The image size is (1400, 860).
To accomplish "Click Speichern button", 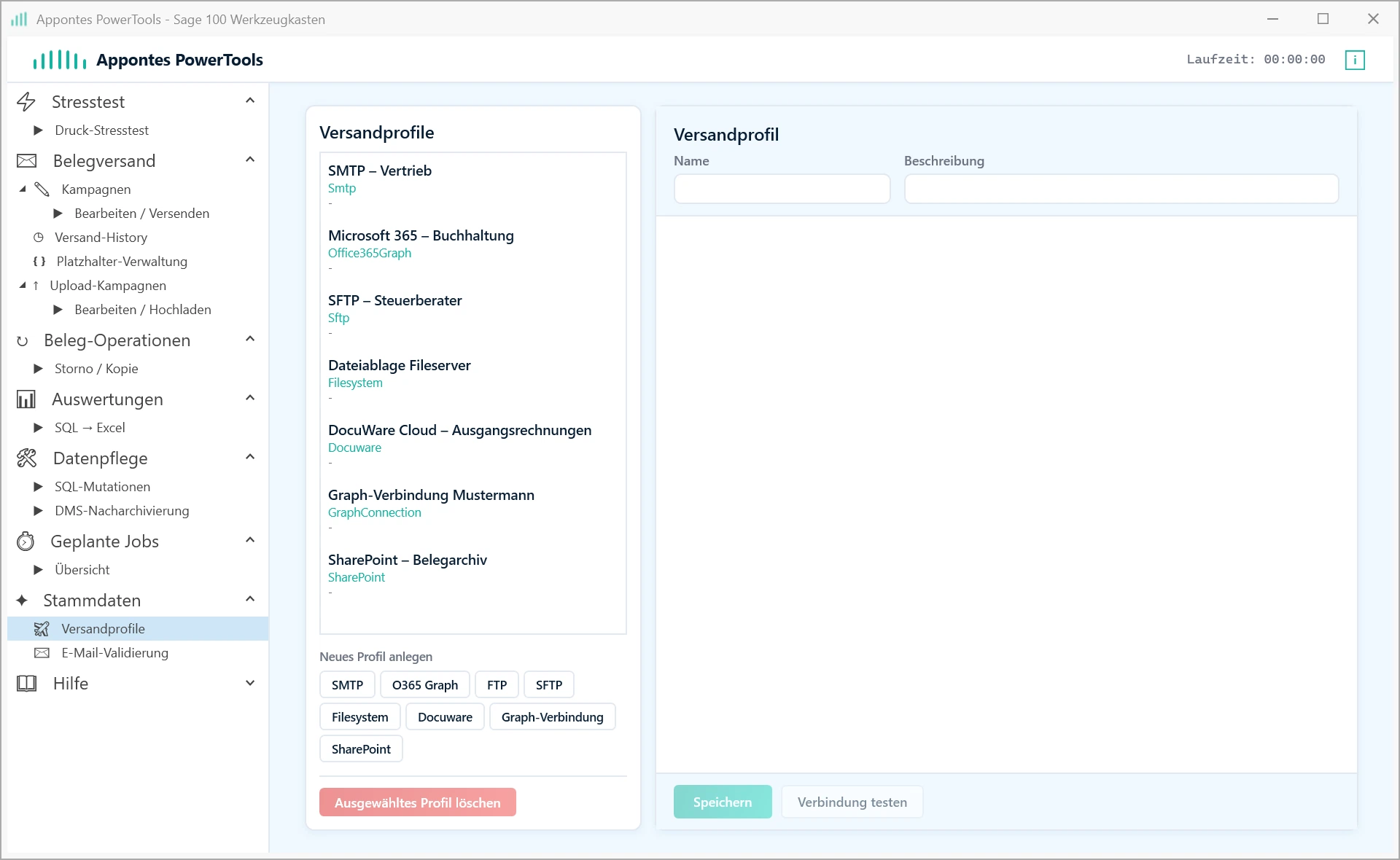I will [723, 802].
